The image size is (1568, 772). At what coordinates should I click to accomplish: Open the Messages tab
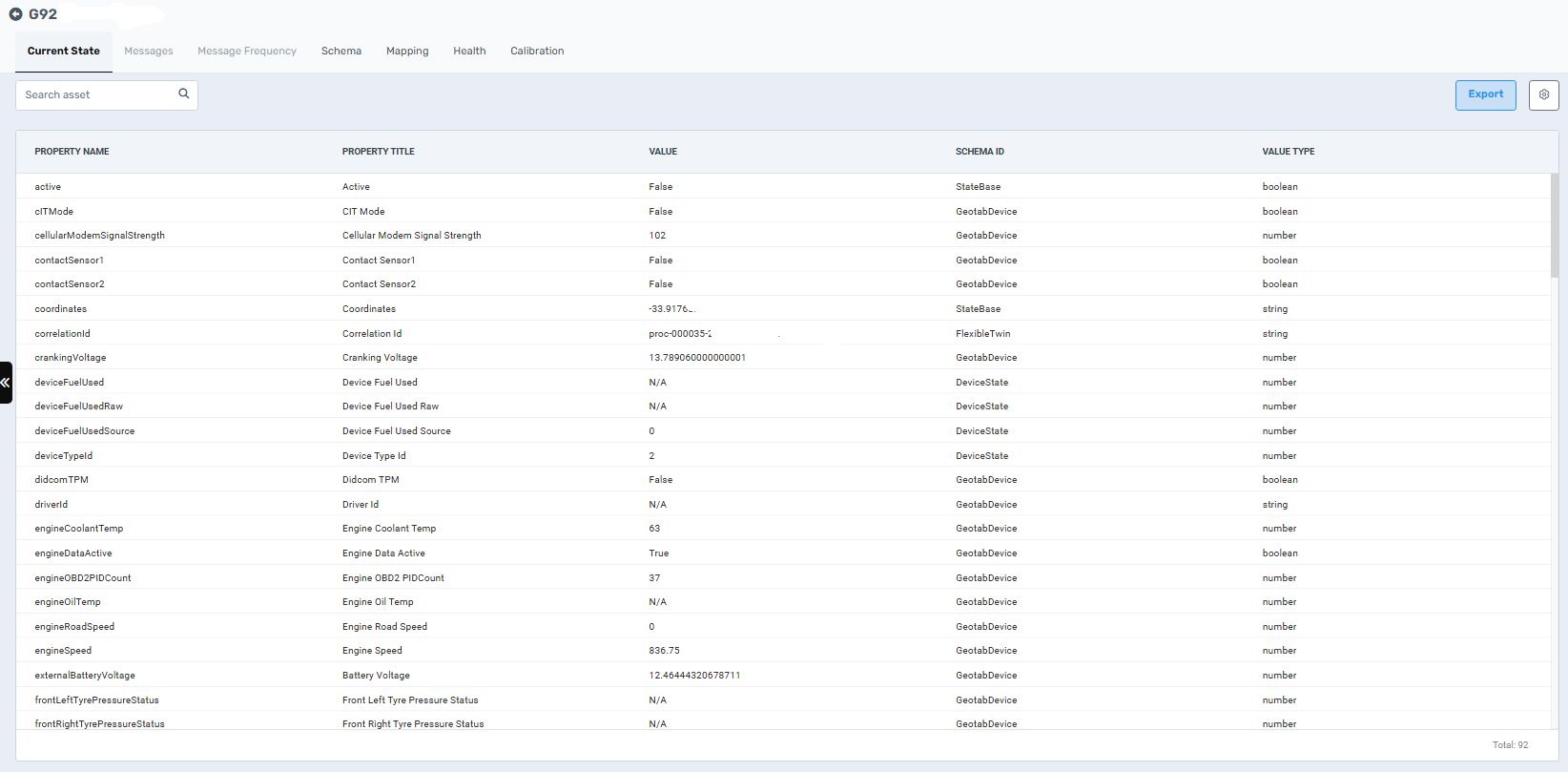(149, 52)
